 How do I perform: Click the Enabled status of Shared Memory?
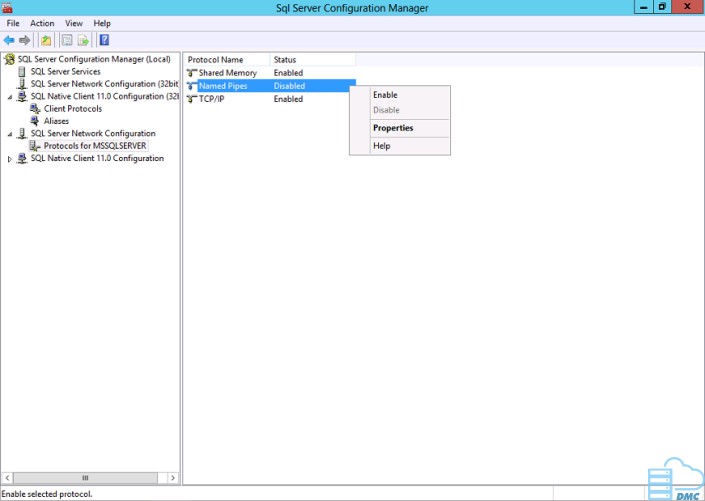288,73
